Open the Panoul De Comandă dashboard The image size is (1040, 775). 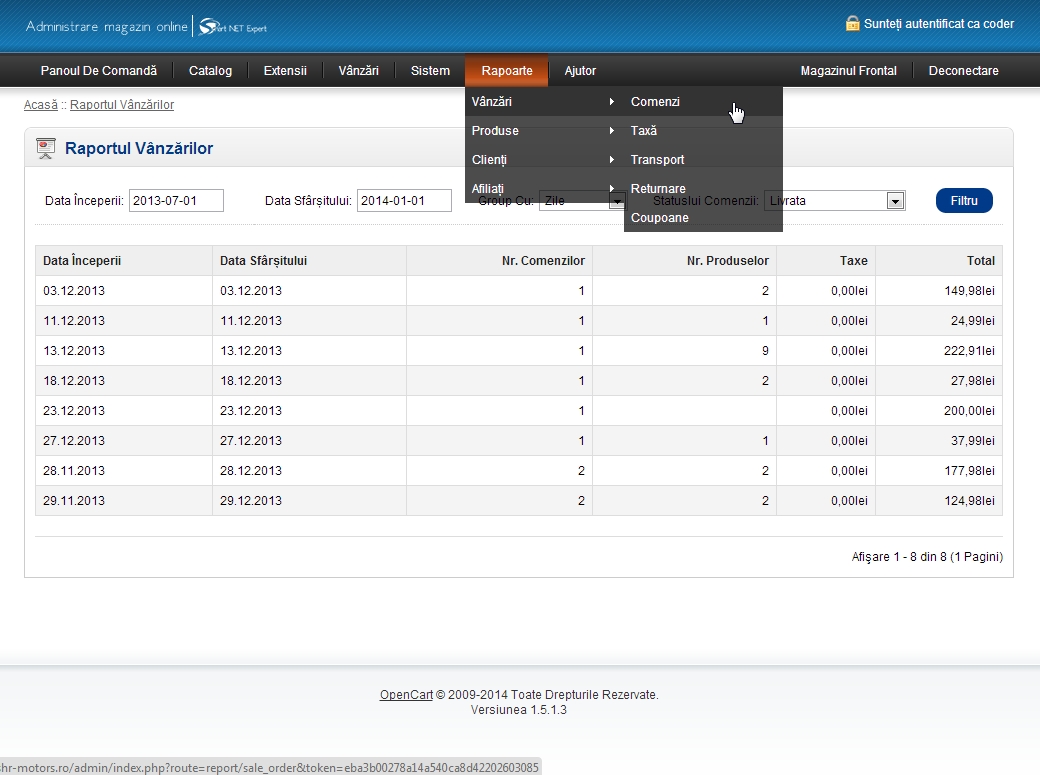pyautogui.click(x=99, y=71)
